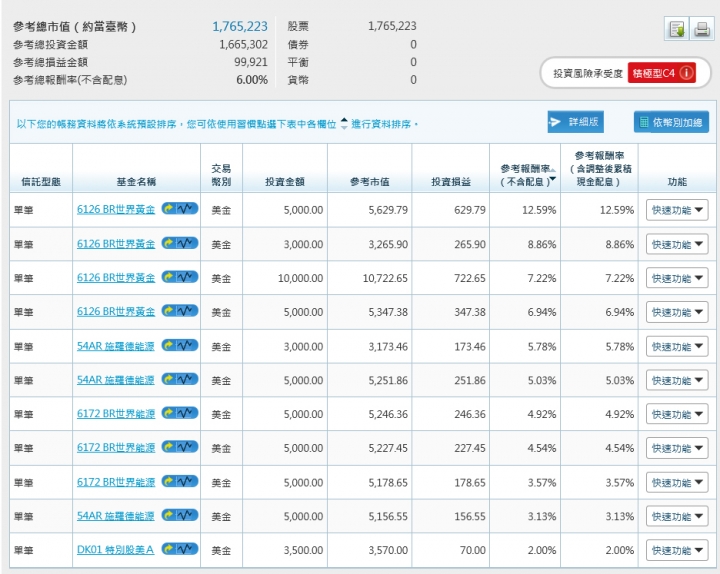
Task: Open 快速功能 dropdown for DK01 特別股美A
Action: click(676, 550)
